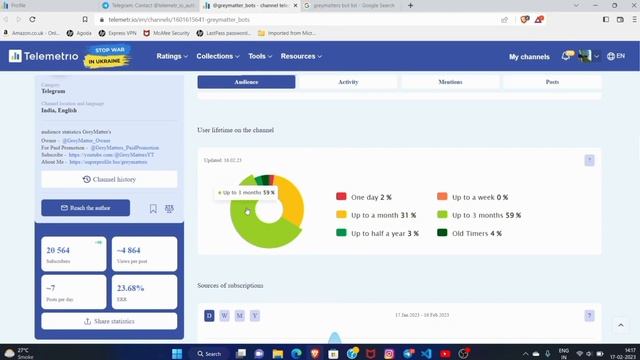Click the share page icon in address bar
This screenshot has width=640, height=360.
tap(504, 20)
